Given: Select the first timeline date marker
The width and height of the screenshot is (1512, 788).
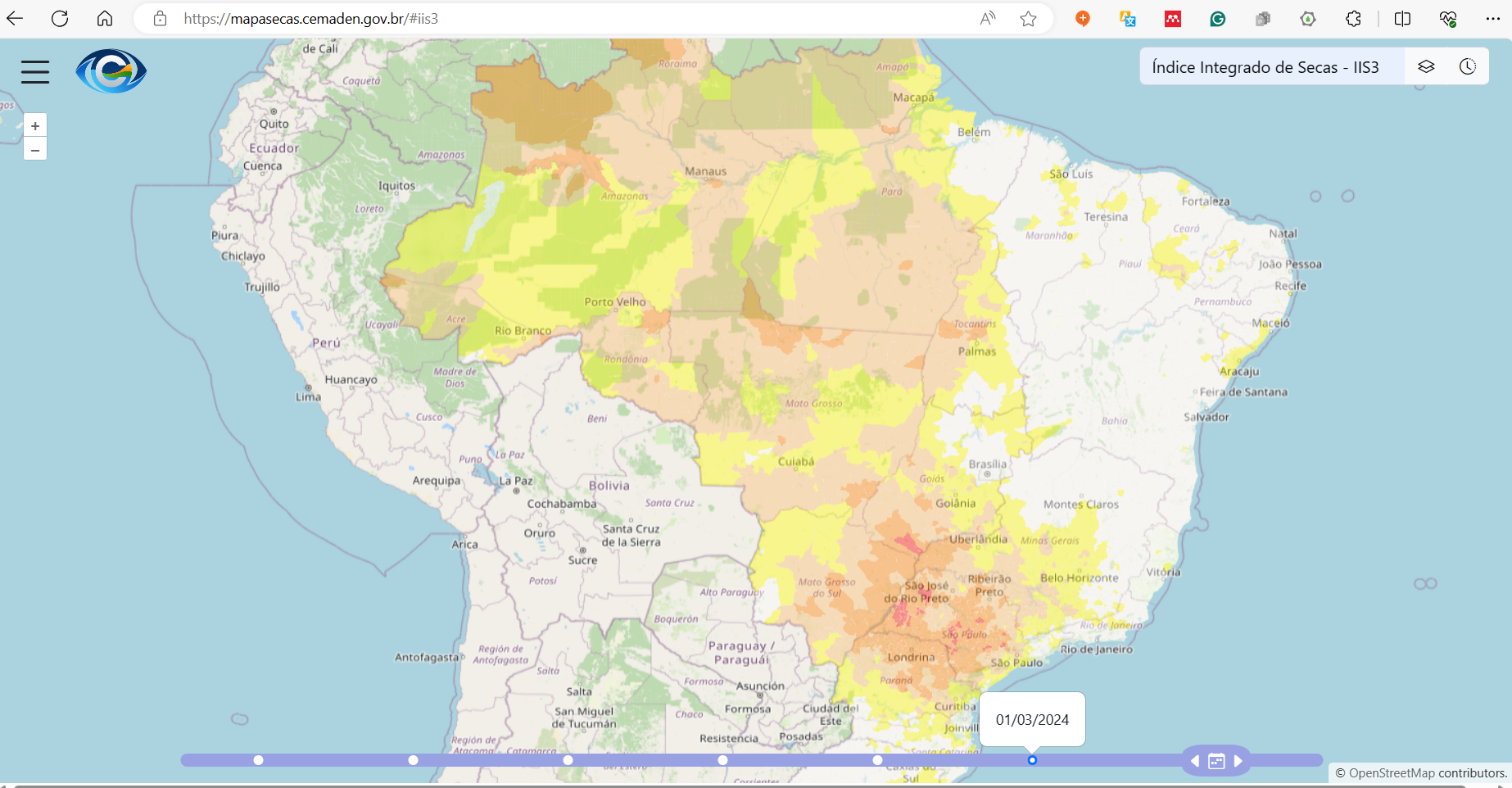Looking at the screenshot, I should click(259, 760).
